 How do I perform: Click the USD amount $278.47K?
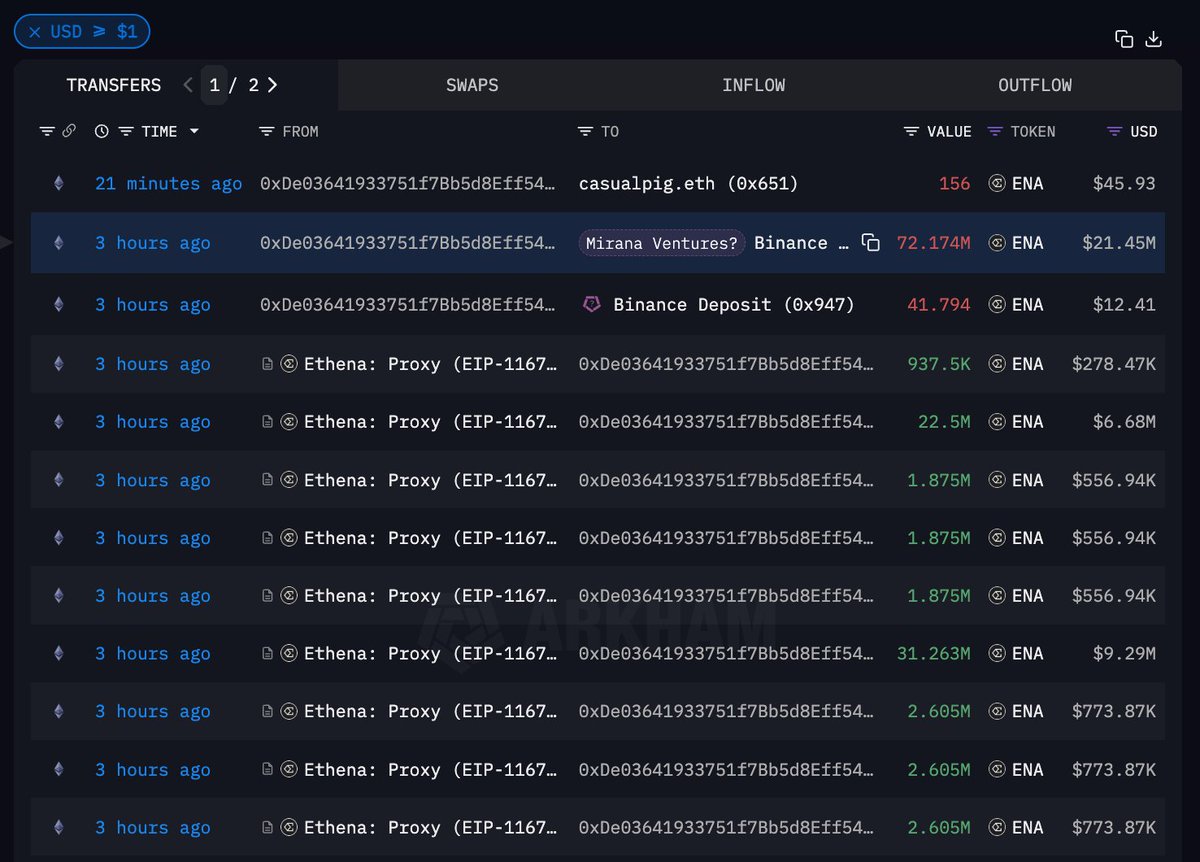1113,364
